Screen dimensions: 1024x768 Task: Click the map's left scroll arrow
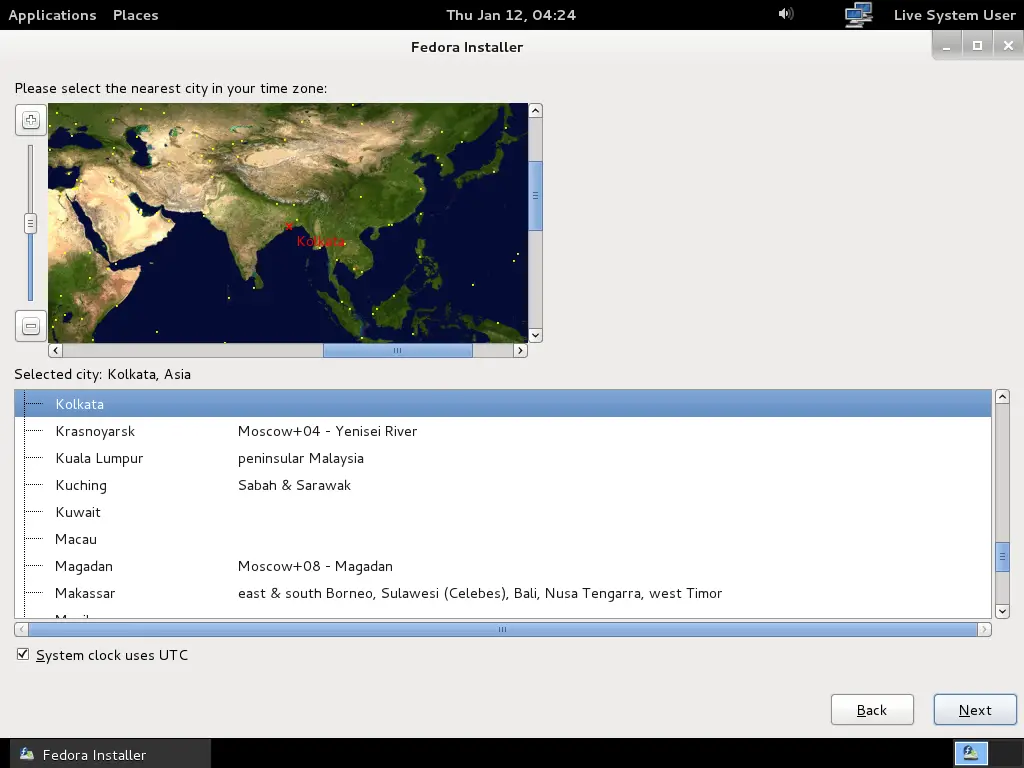click(x=56, y=351)
